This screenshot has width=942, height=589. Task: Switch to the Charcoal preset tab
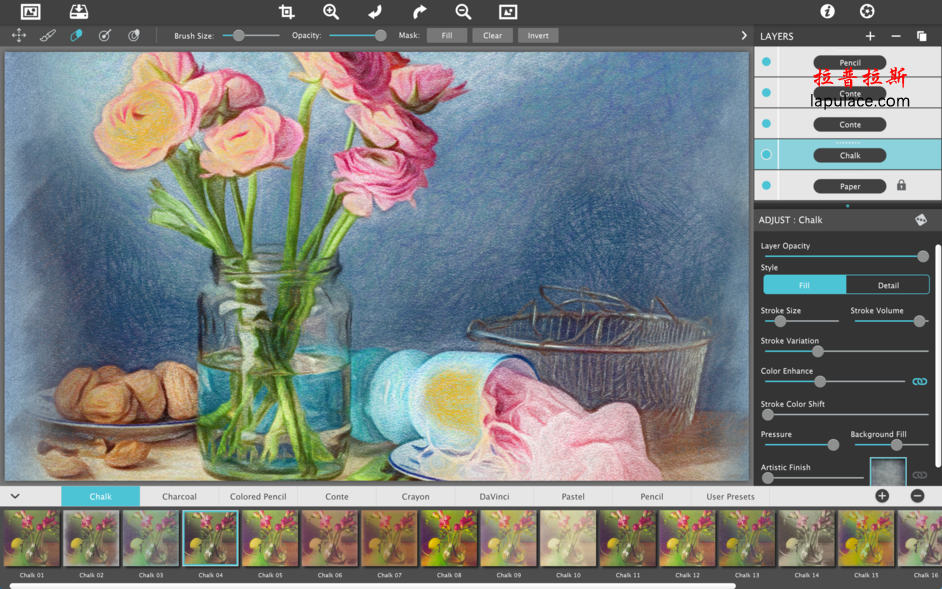tap(179, 495)
